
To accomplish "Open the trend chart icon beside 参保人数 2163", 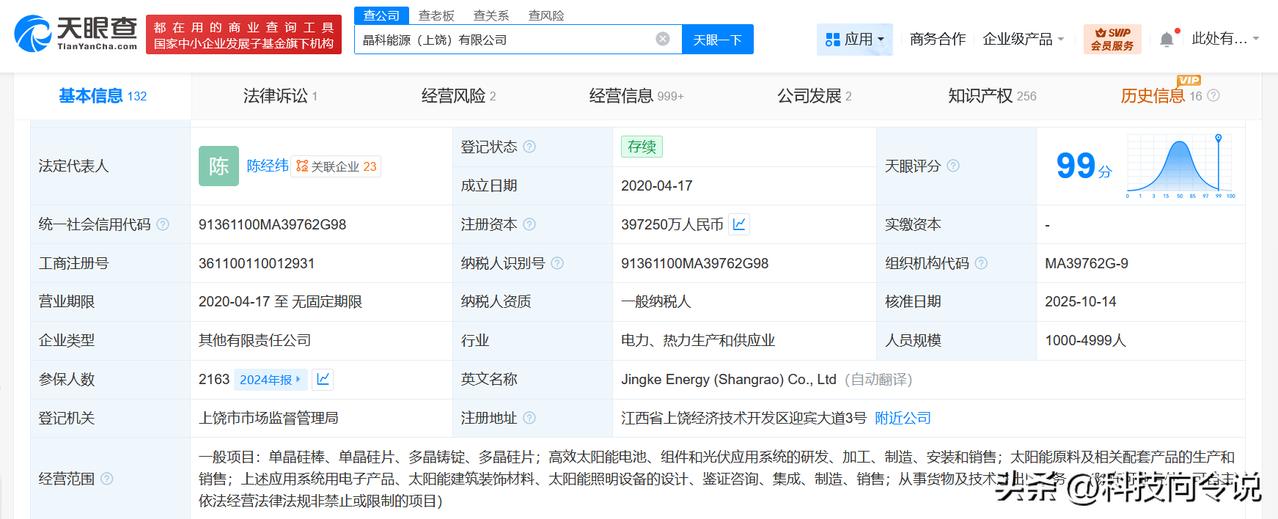I will tap(322, 379).
